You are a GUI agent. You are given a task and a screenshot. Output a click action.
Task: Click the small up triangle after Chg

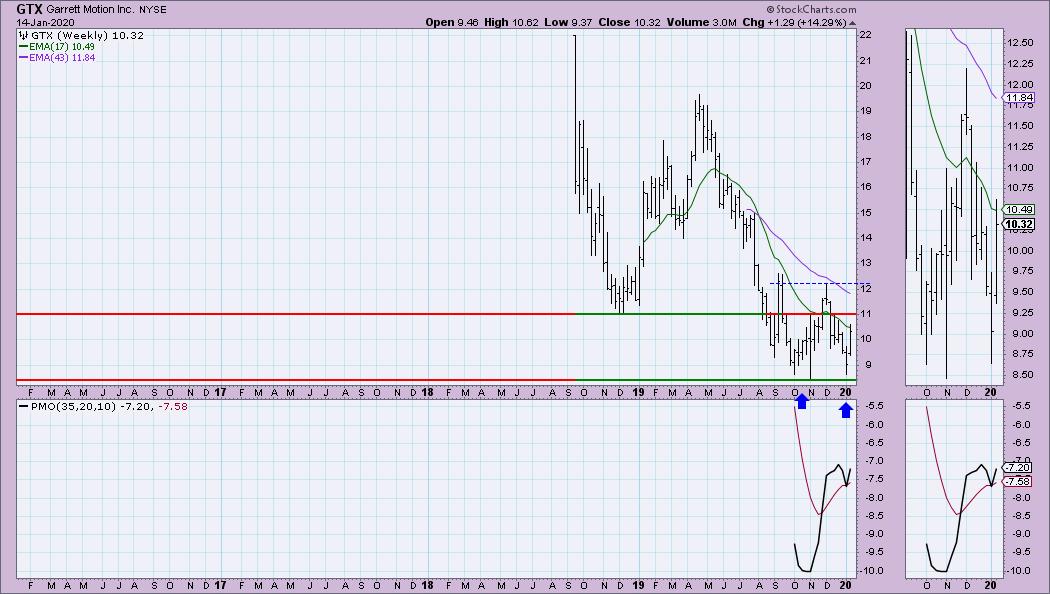point(852,23)
